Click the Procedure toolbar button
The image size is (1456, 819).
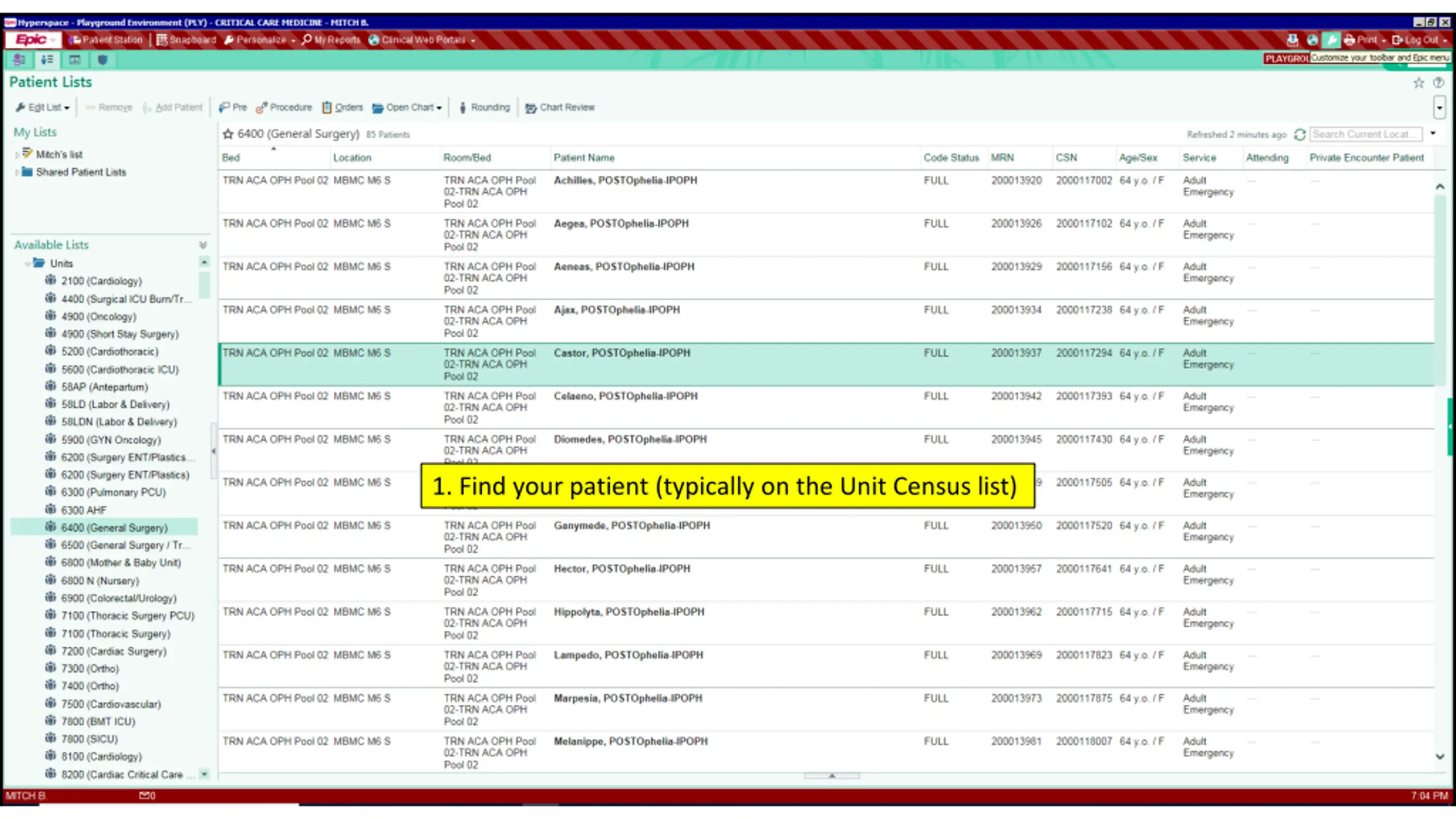284,107
